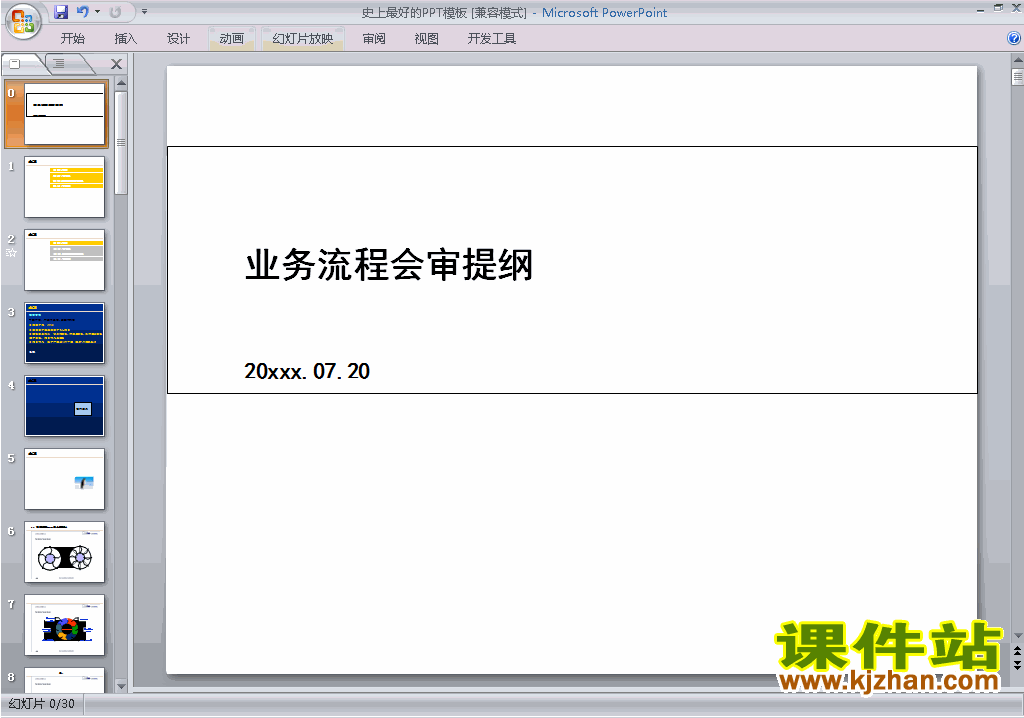Click the animation star icon beside slide 2
The image size is (1024, 718).
(11, 252)
